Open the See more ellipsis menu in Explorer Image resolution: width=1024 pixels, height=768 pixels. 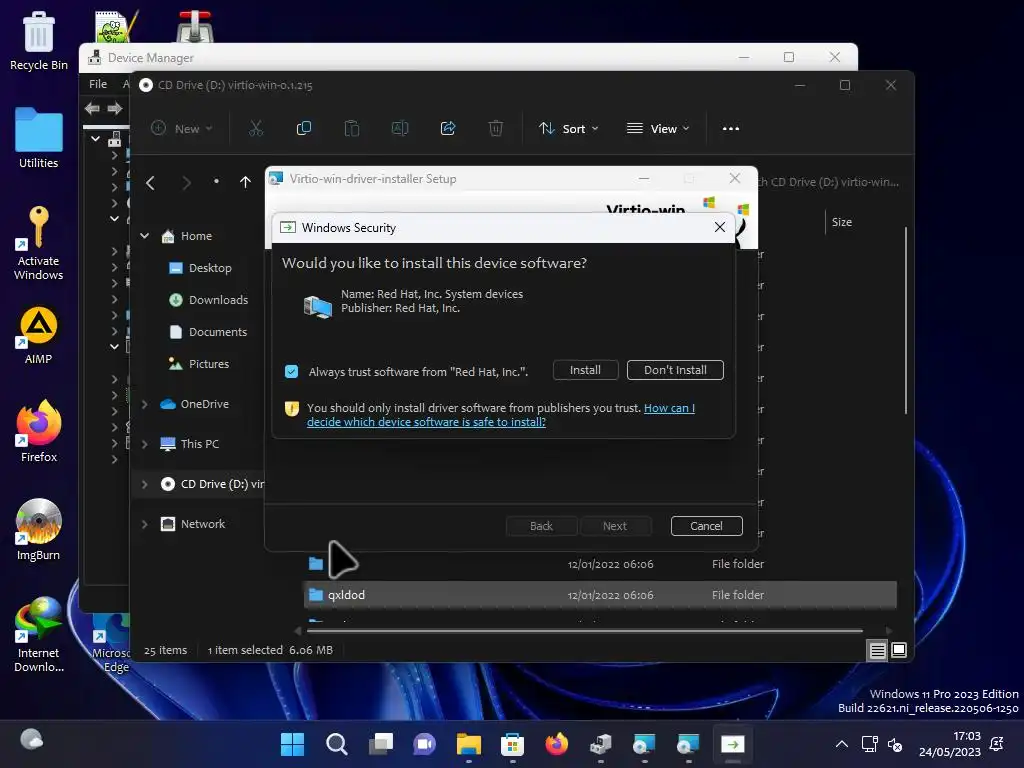[731, 129]
